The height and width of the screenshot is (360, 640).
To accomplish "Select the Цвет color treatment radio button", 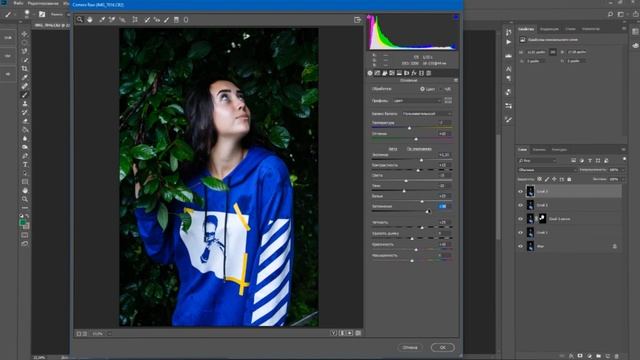I will tap(422, 89).
